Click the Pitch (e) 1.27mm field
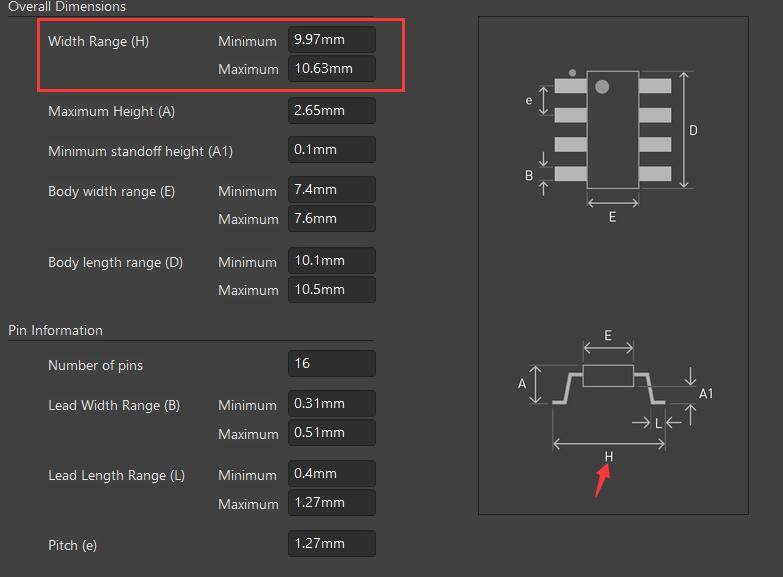 [x=332, y=543]
